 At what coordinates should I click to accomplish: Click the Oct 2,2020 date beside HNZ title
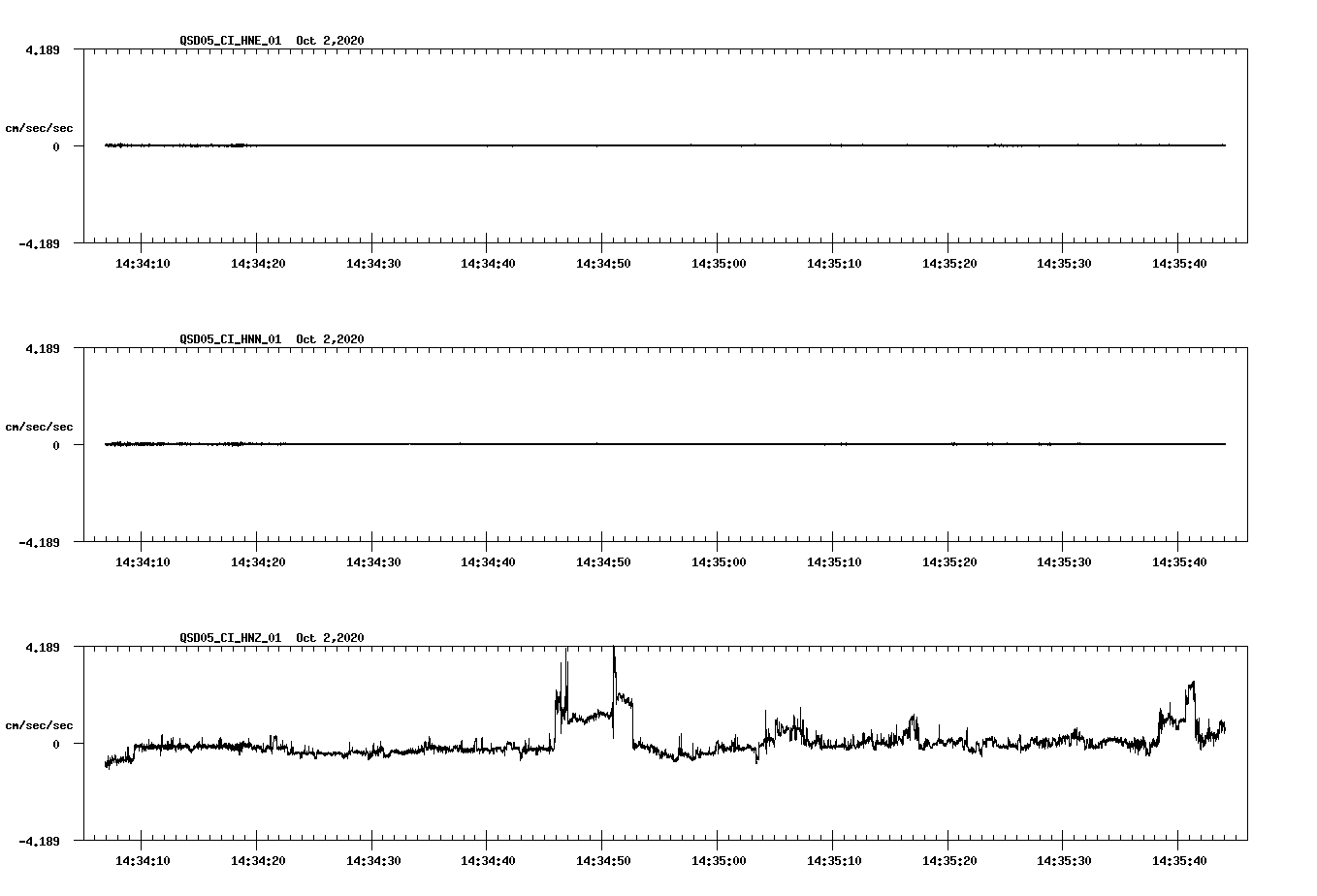coord(330,638)
